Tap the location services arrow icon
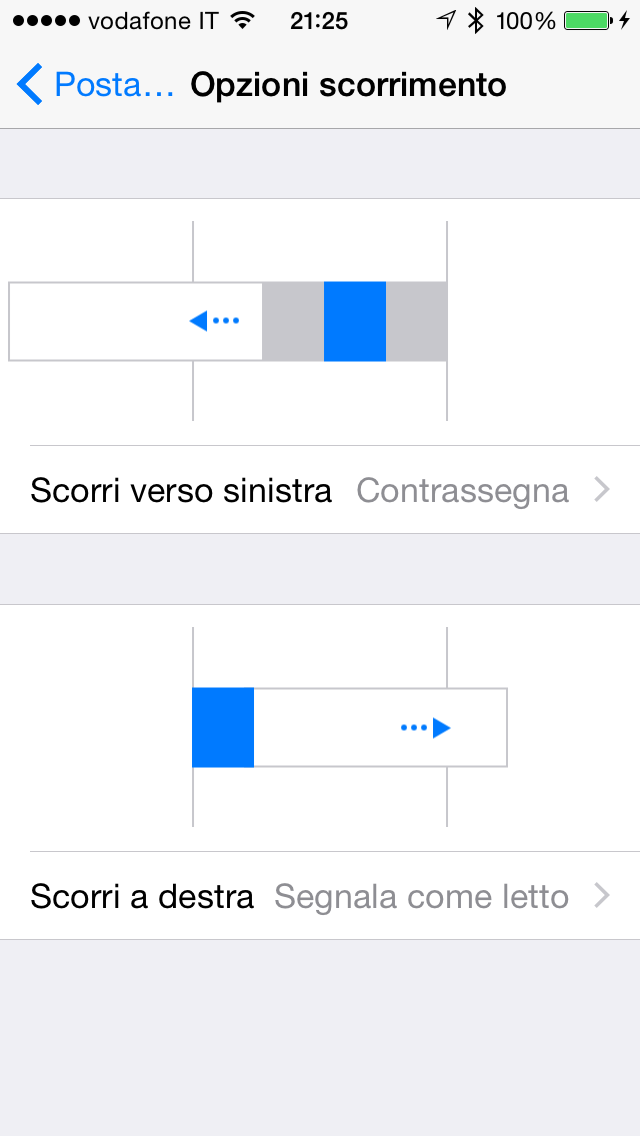Viewport: 640px width, 1136px height. [x=446, y=20]
